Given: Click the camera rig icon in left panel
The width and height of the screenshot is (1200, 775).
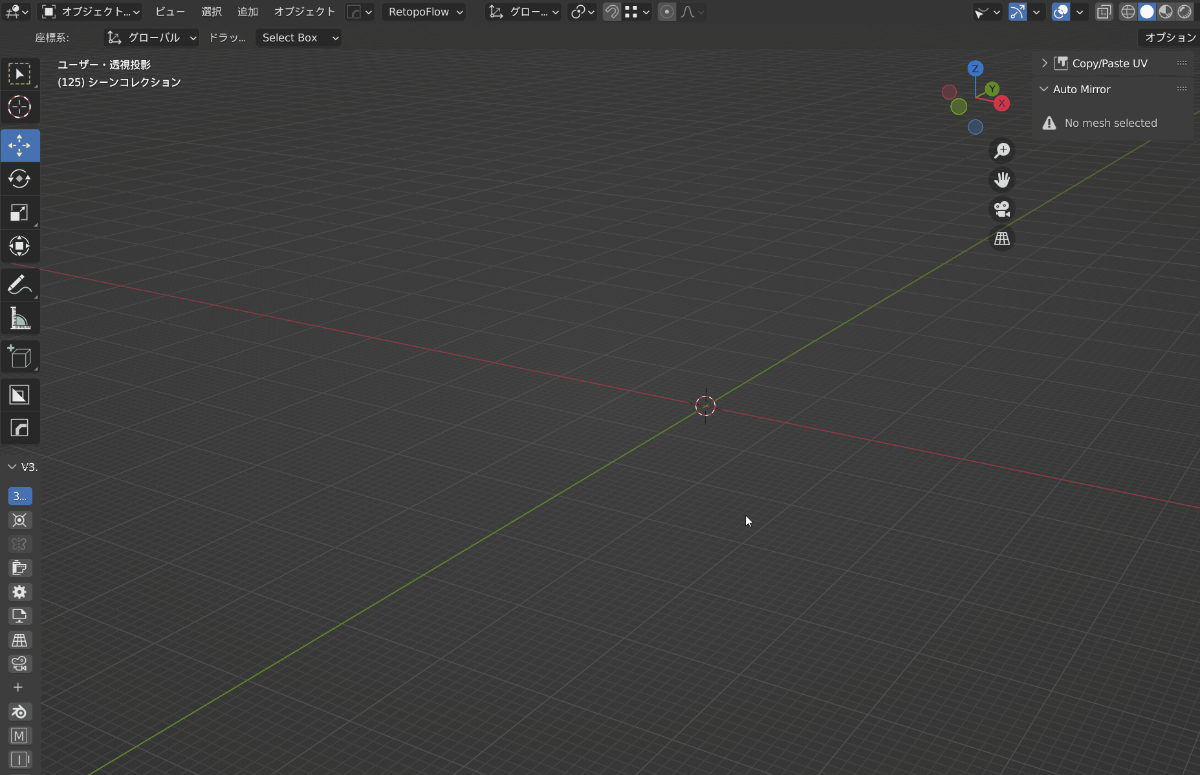Looking at the screenshot, I should coord(20,664).
